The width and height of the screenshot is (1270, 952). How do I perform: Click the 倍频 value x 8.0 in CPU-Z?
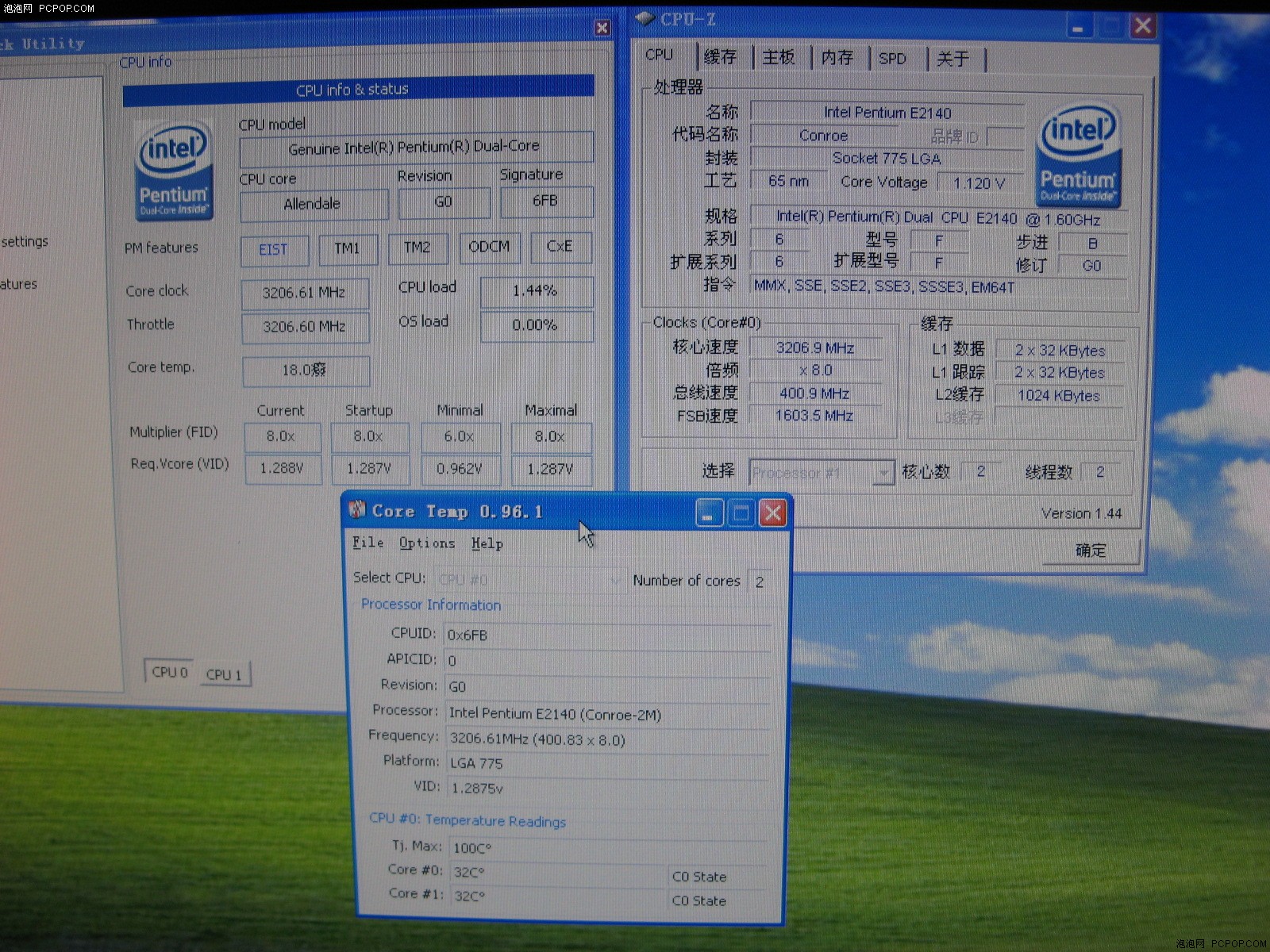pos(816,370)
